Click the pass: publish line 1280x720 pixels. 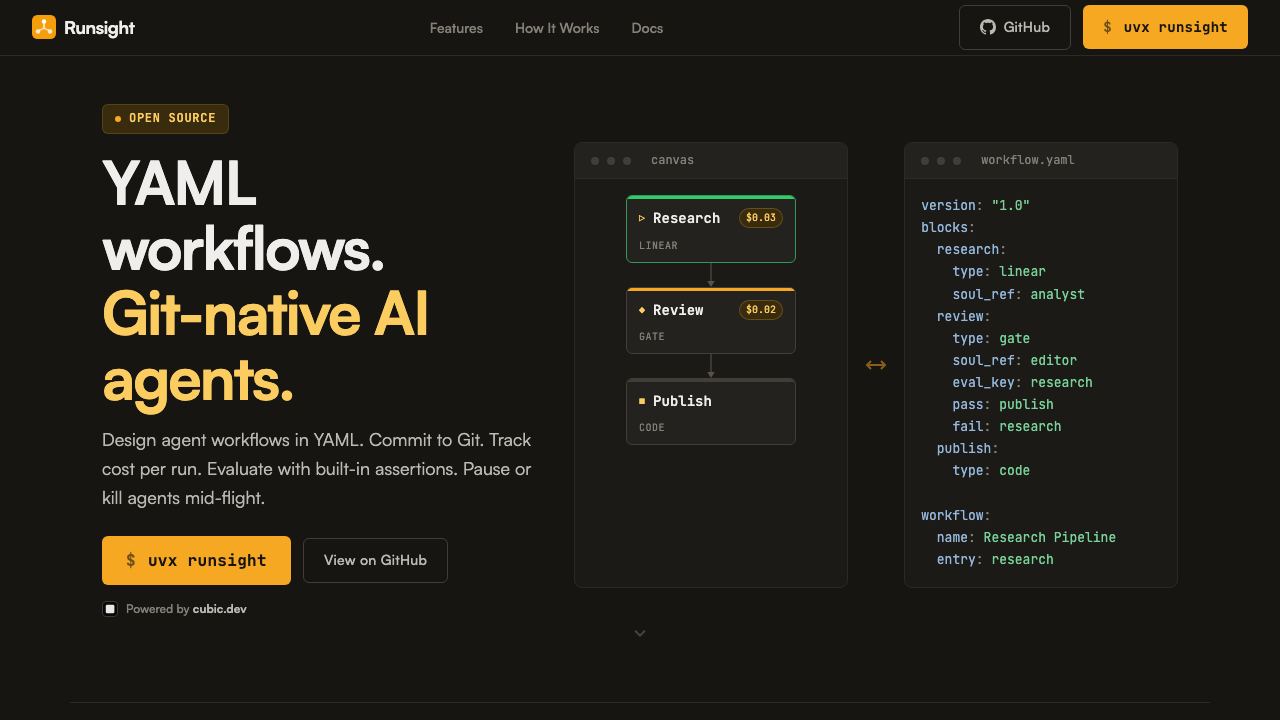1003,404
